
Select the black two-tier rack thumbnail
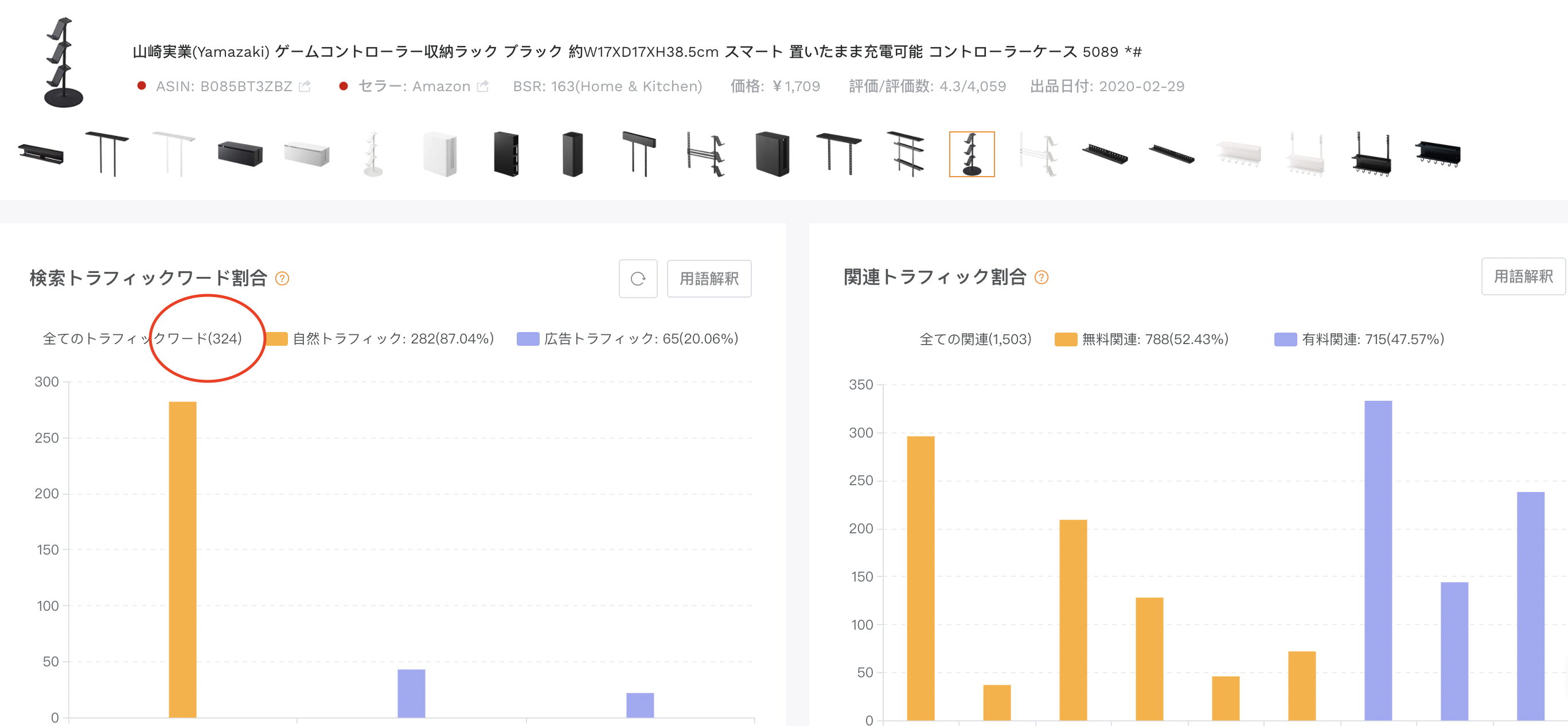click(x=905, y=154)
